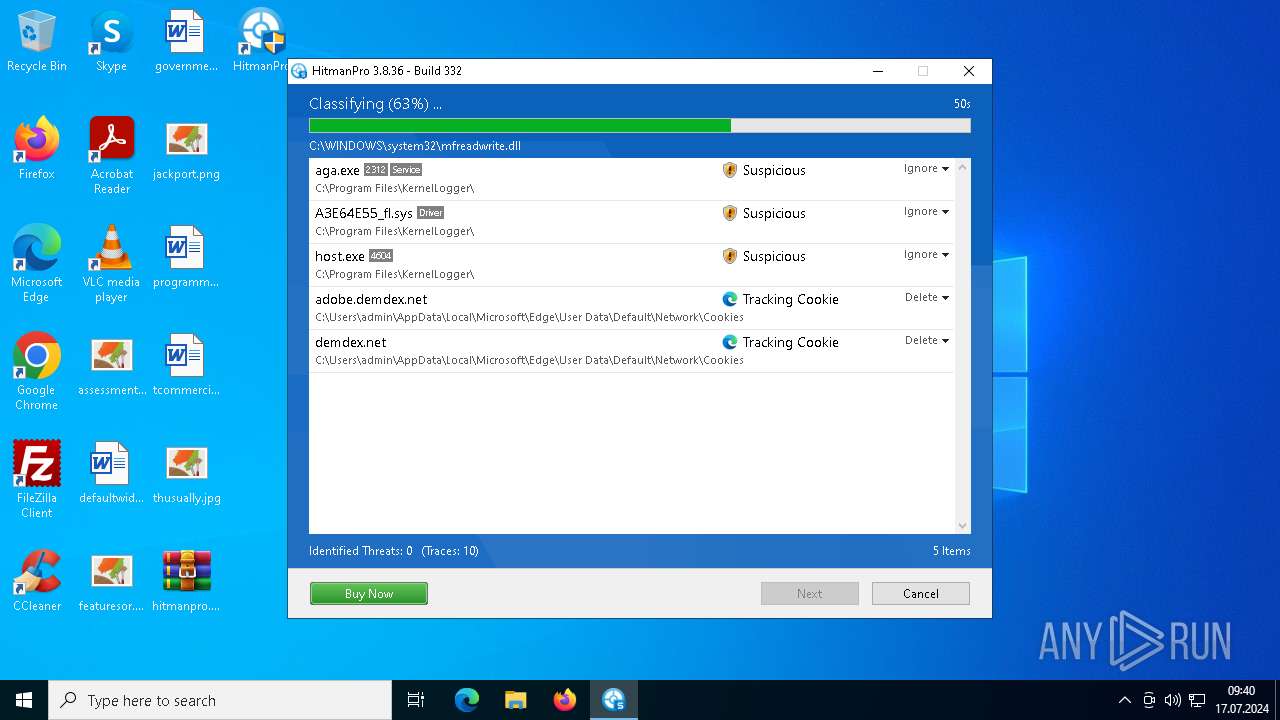Launch the VLC media player shortcut
The height and width of the screenshot is (720, 1280).
point(111,265)
